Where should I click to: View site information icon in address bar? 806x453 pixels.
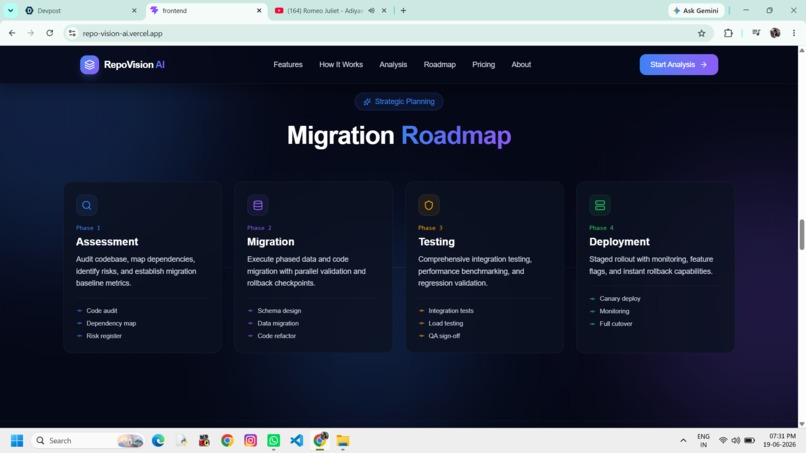pos(72,33)
